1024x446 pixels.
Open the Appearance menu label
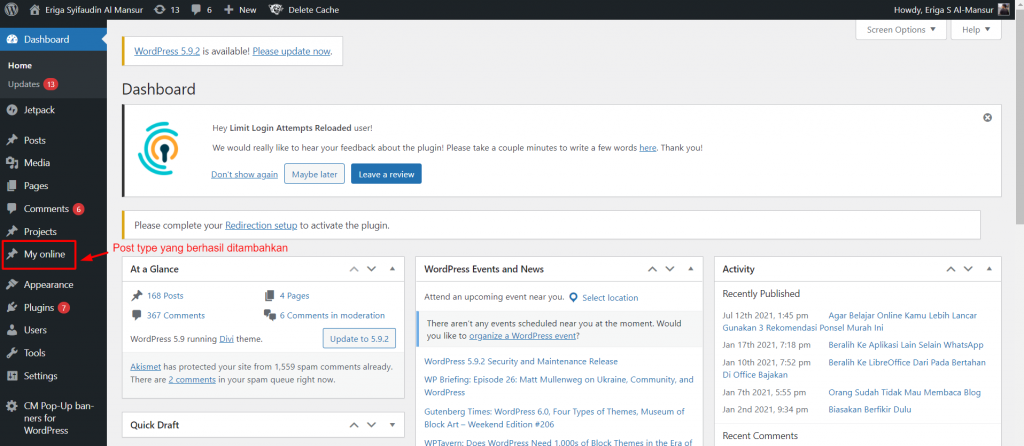pyautogui.click(x=48, y=285)
